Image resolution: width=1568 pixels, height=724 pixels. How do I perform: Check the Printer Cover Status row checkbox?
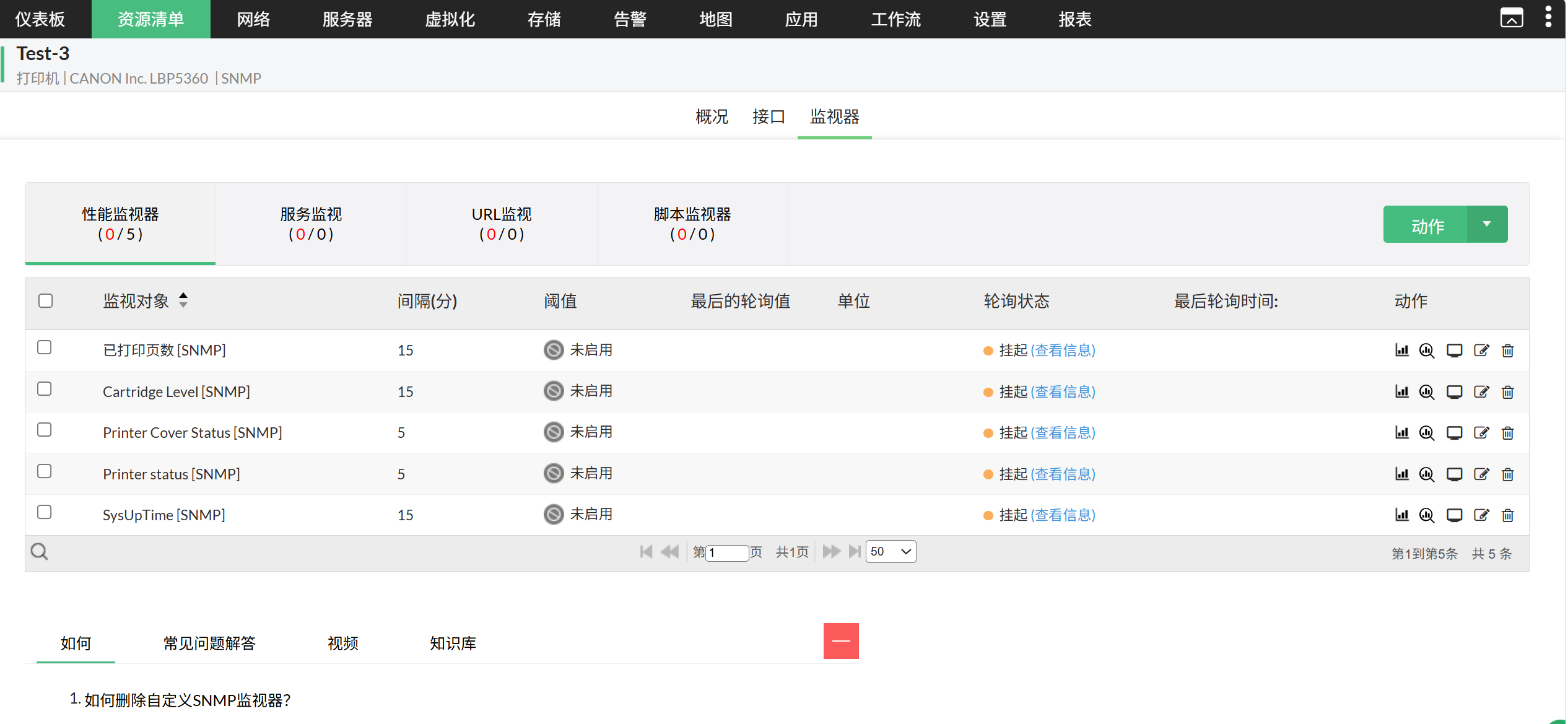(44, 430)
